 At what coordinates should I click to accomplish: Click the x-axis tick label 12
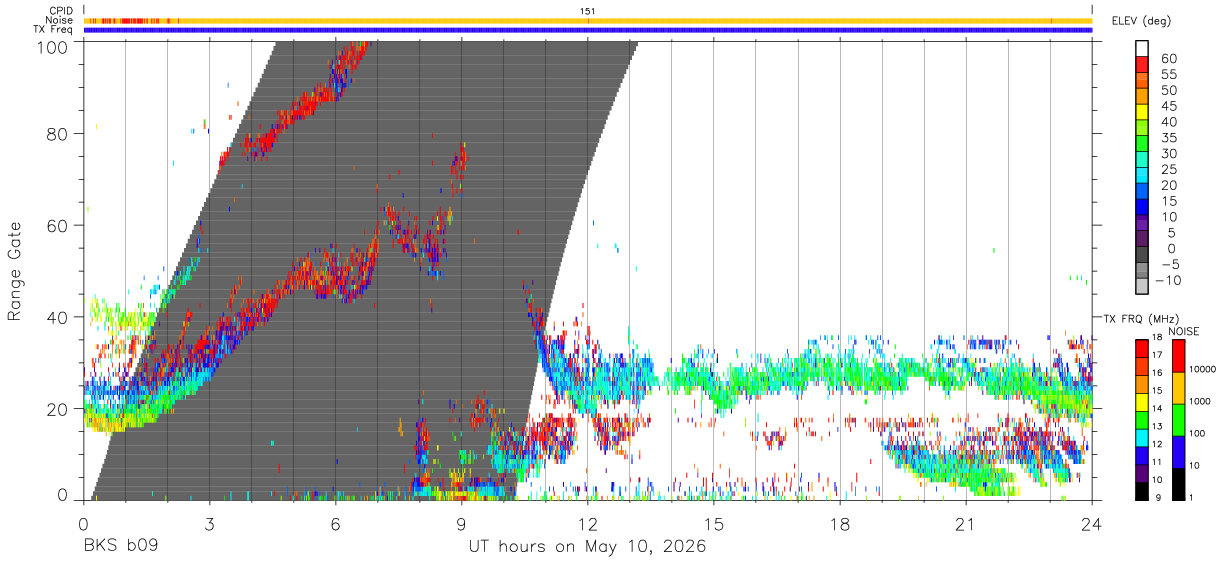588,524
